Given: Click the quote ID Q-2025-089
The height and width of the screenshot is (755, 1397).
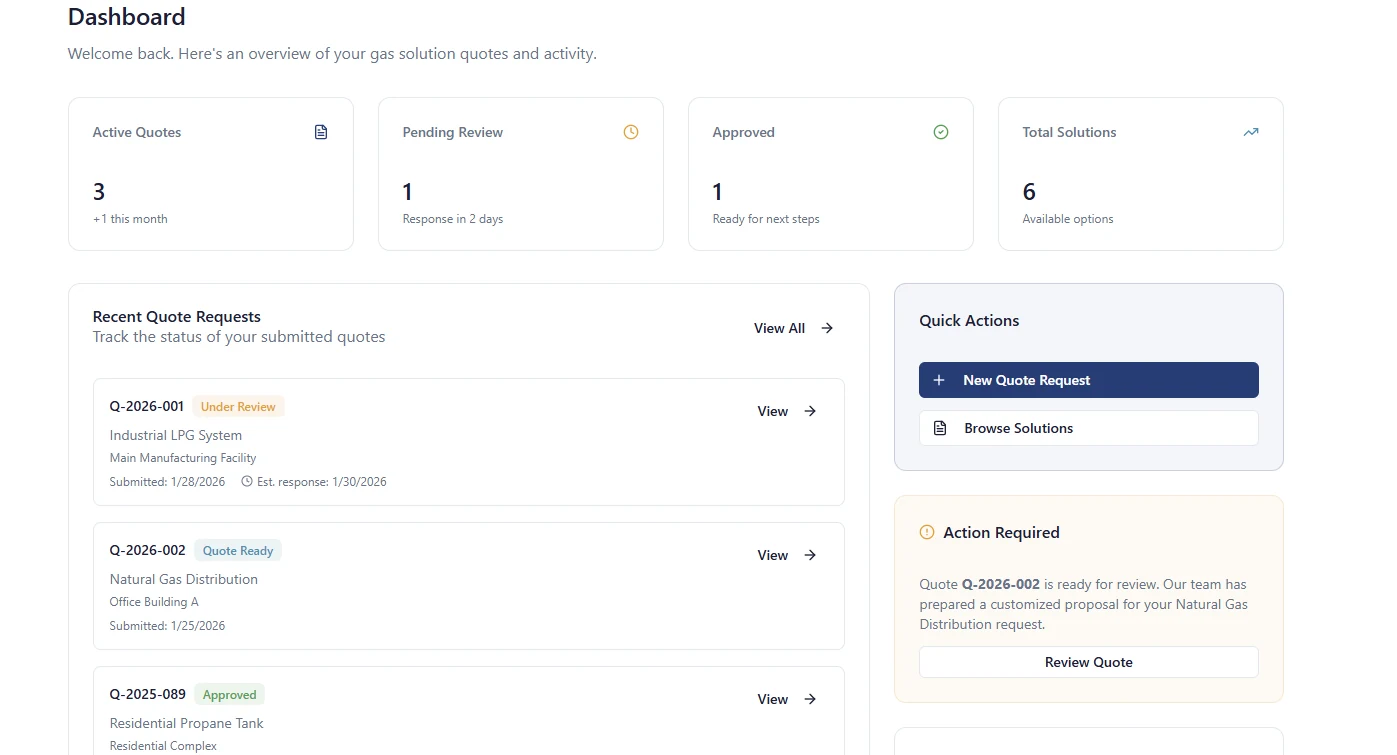Looking at the screenshot, I should click(x=148, y=694).
